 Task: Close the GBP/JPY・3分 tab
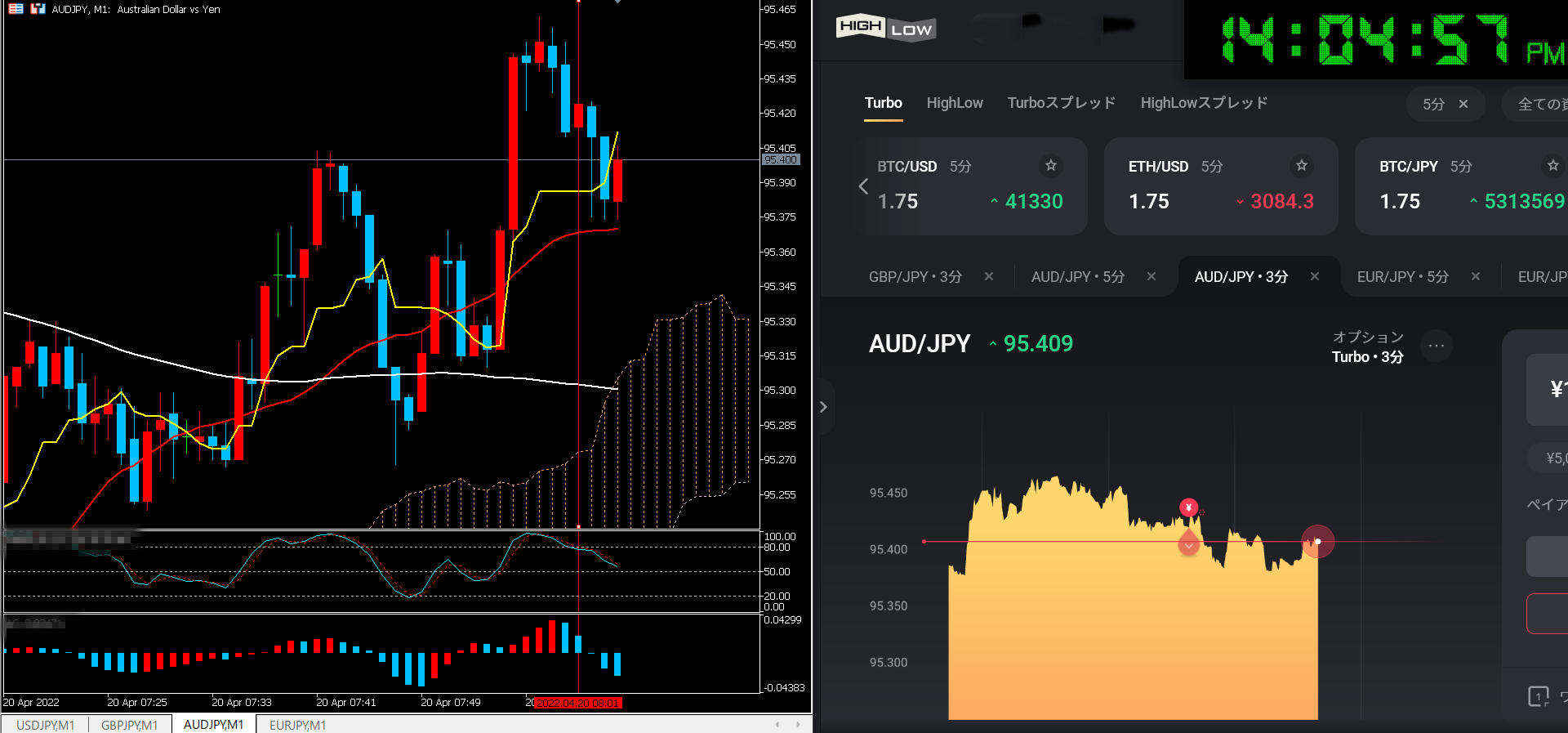point(988,277)
